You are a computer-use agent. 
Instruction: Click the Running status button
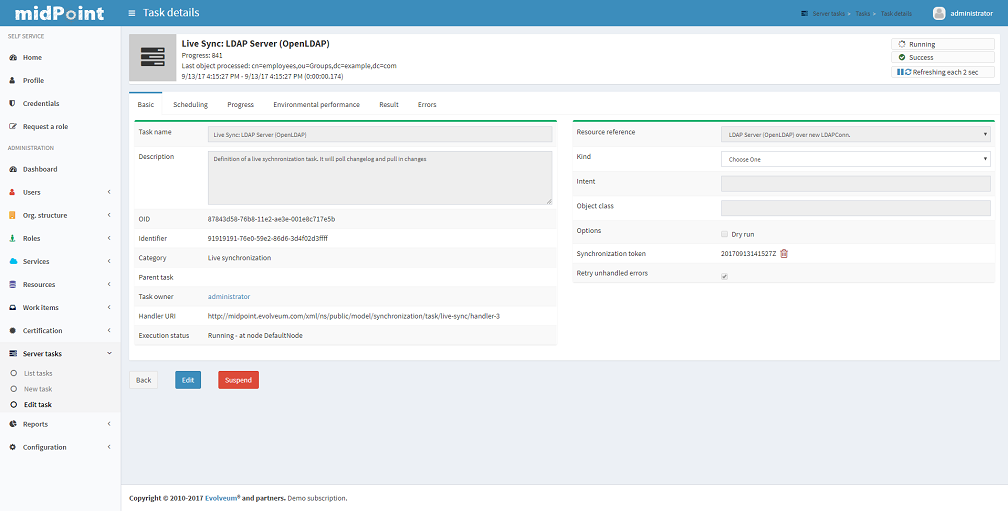942,44
